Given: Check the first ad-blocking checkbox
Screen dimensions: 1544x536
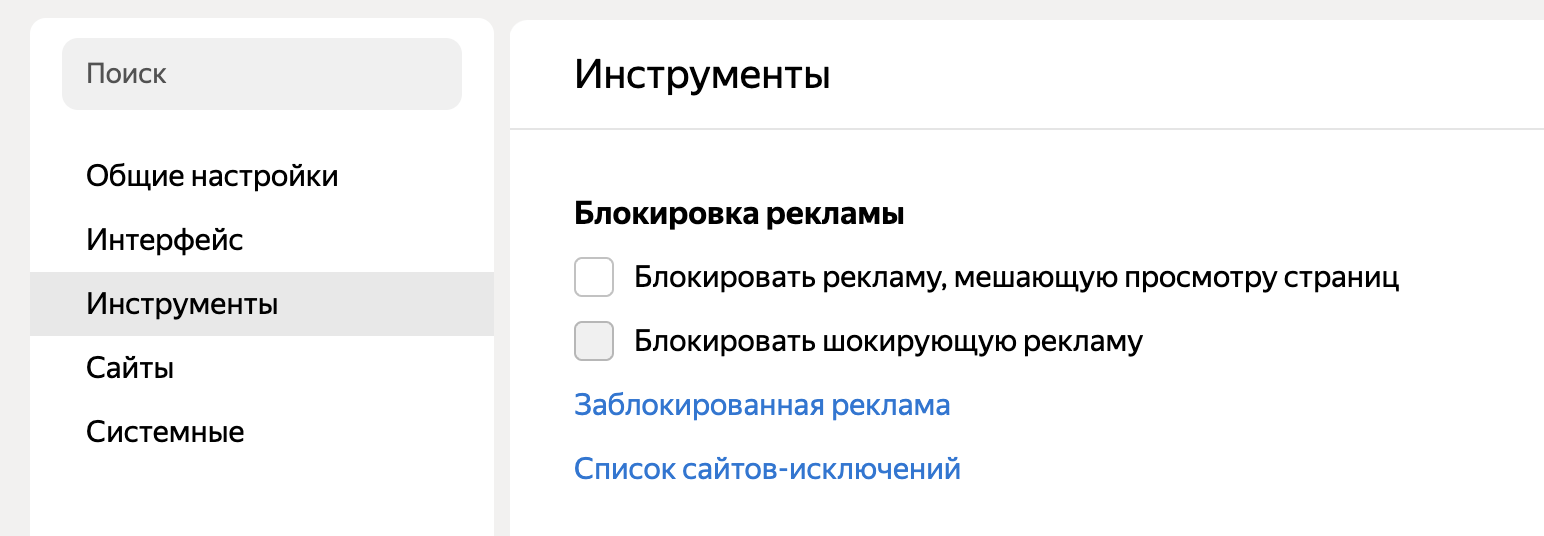Looking at the screenshot, I should click(x=594, y=277).
